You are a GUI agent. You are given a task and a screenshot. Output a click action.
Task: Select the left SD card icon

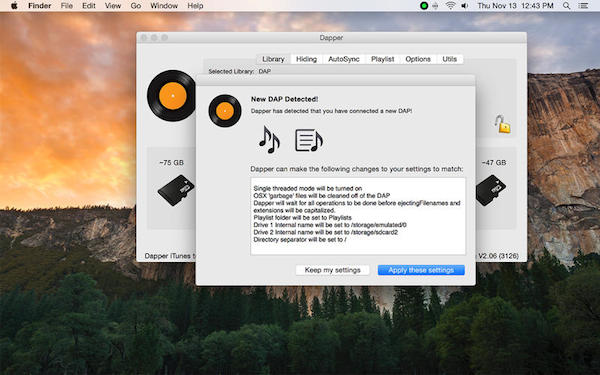[x=176, y=190]
